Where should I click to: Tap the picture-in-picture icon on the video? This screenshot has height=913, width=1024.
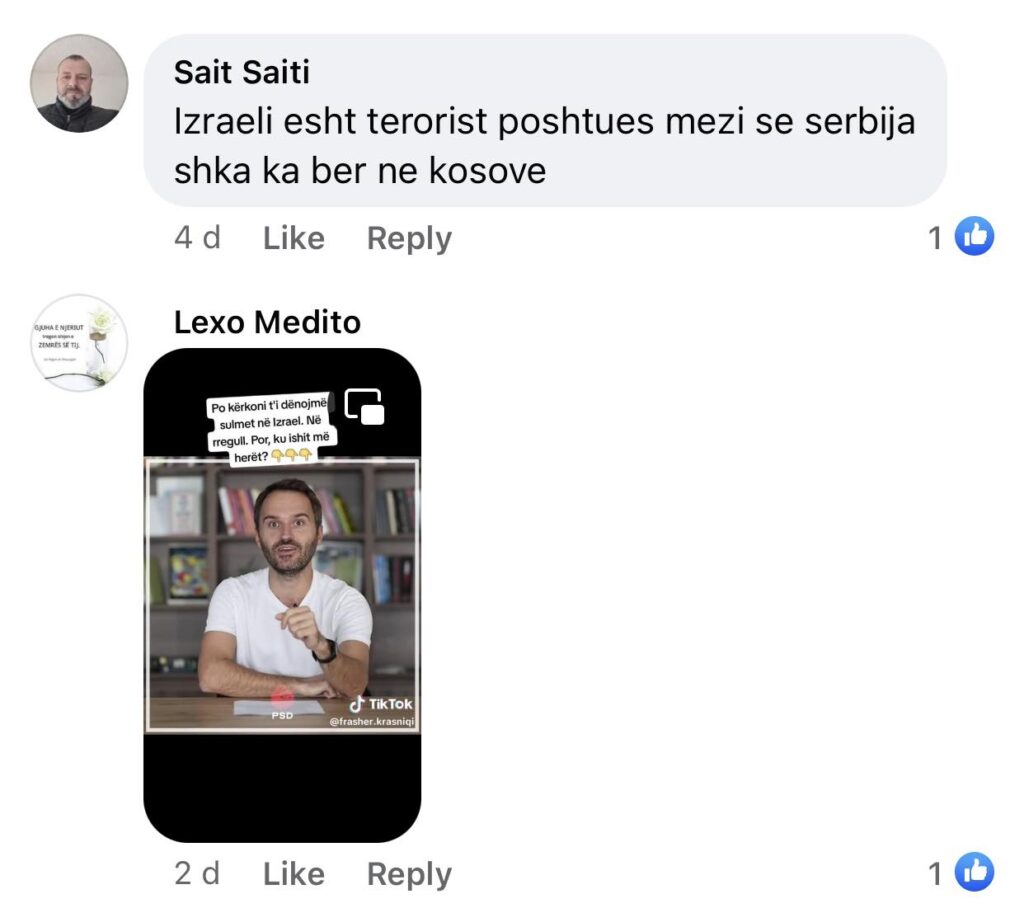[364, 407]
